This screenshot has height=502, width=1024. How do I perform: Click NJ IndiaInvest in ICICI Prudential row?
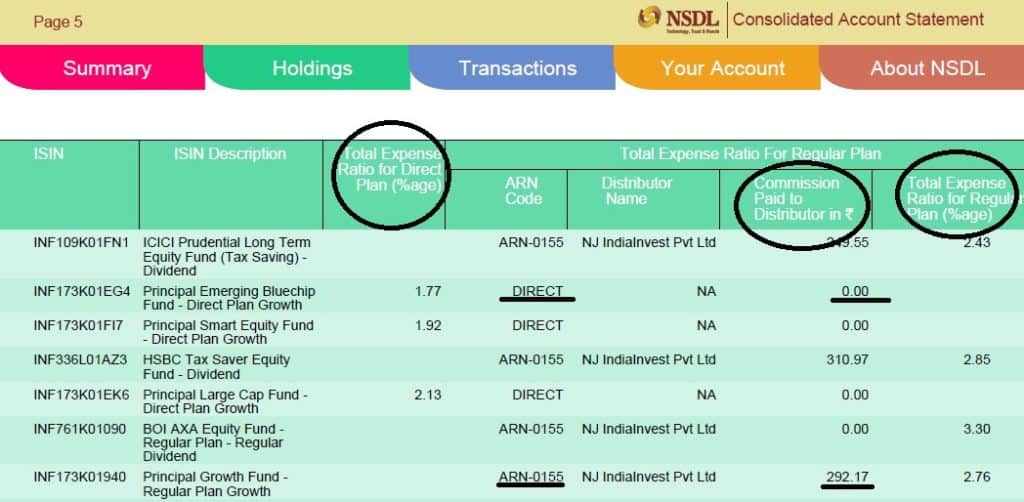(x=648, y=243)
